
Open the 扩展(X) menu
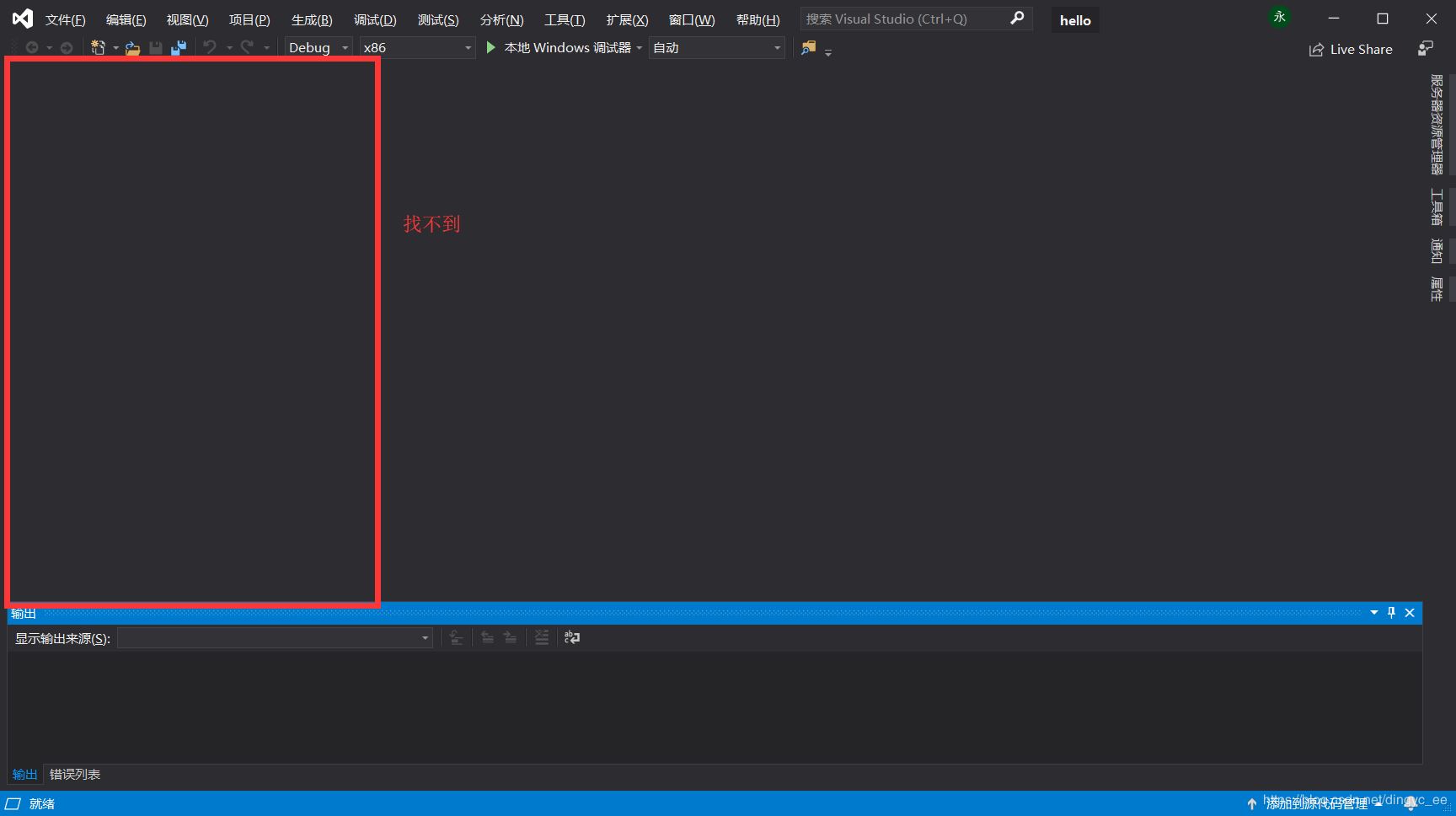627,19
